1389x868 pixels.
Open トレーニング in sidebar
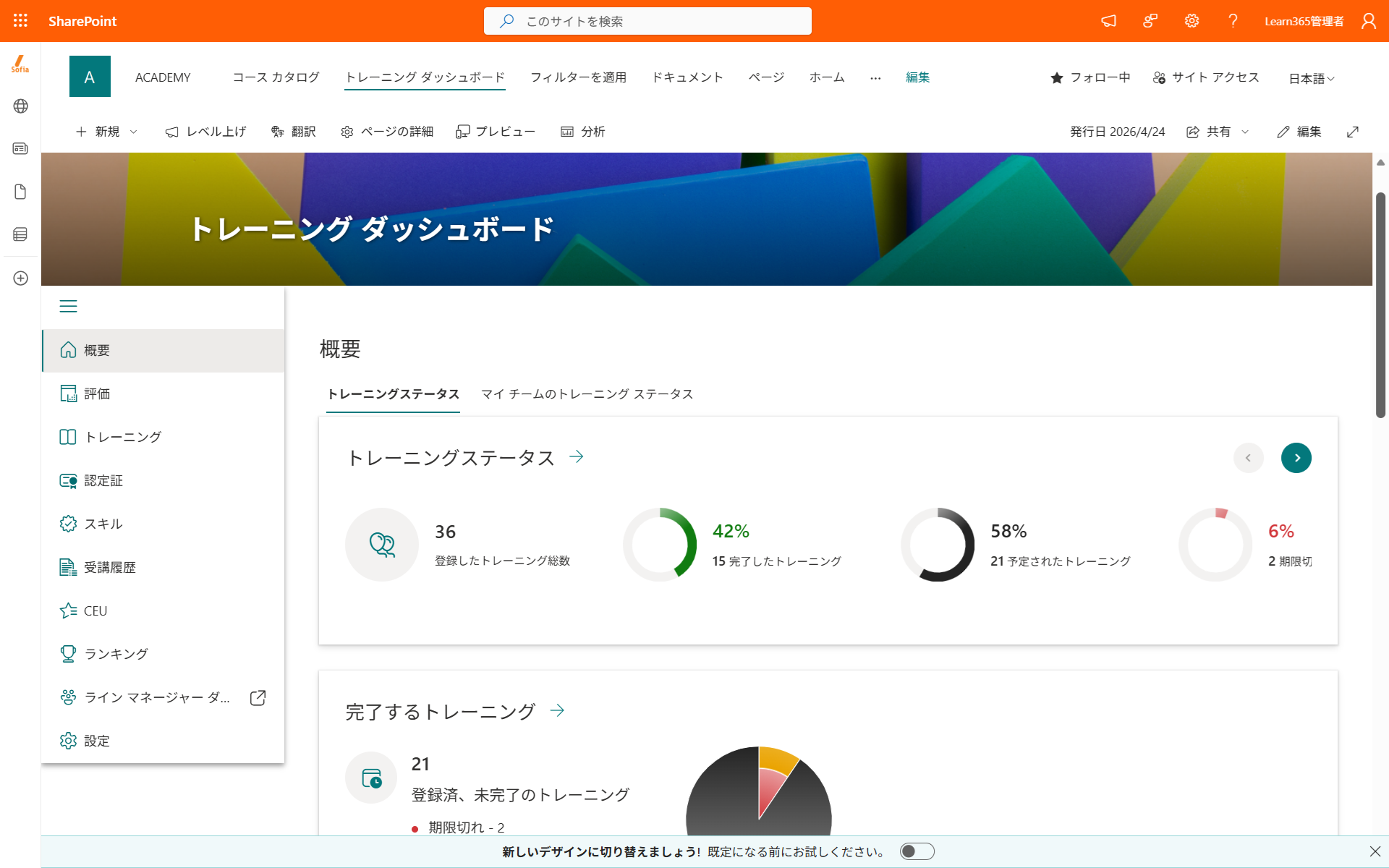[x=163, y=437]
